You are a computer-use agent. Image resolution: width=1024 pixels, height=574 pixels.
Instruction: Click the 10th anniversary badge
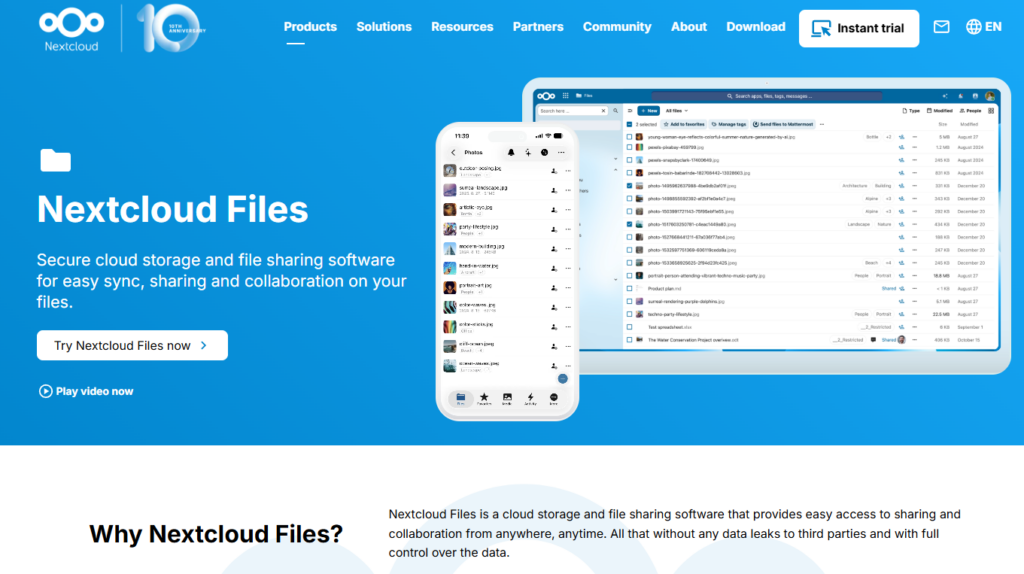point(171,28)
